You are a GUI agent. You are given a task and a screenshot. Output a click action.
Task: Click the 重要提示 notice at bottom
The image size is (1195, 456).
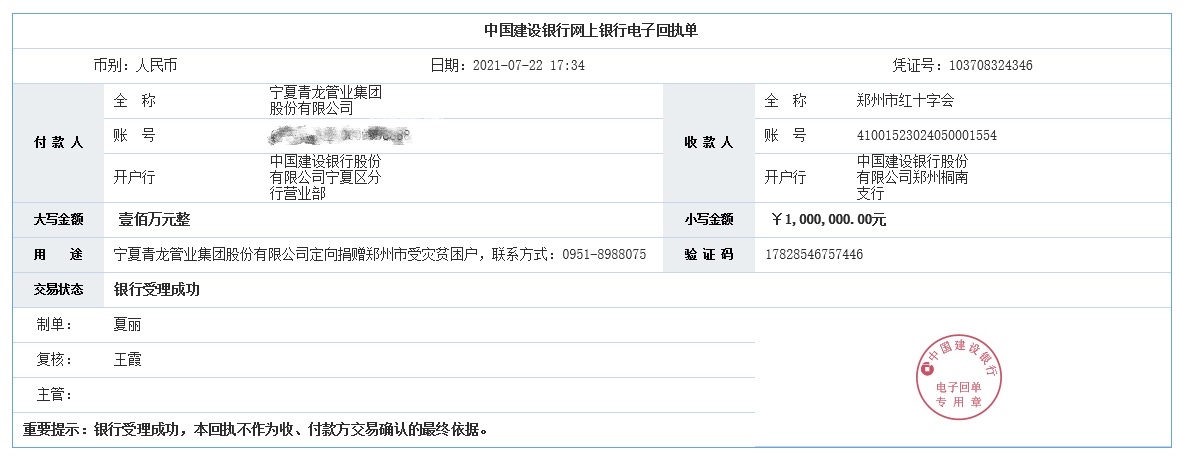256,429
